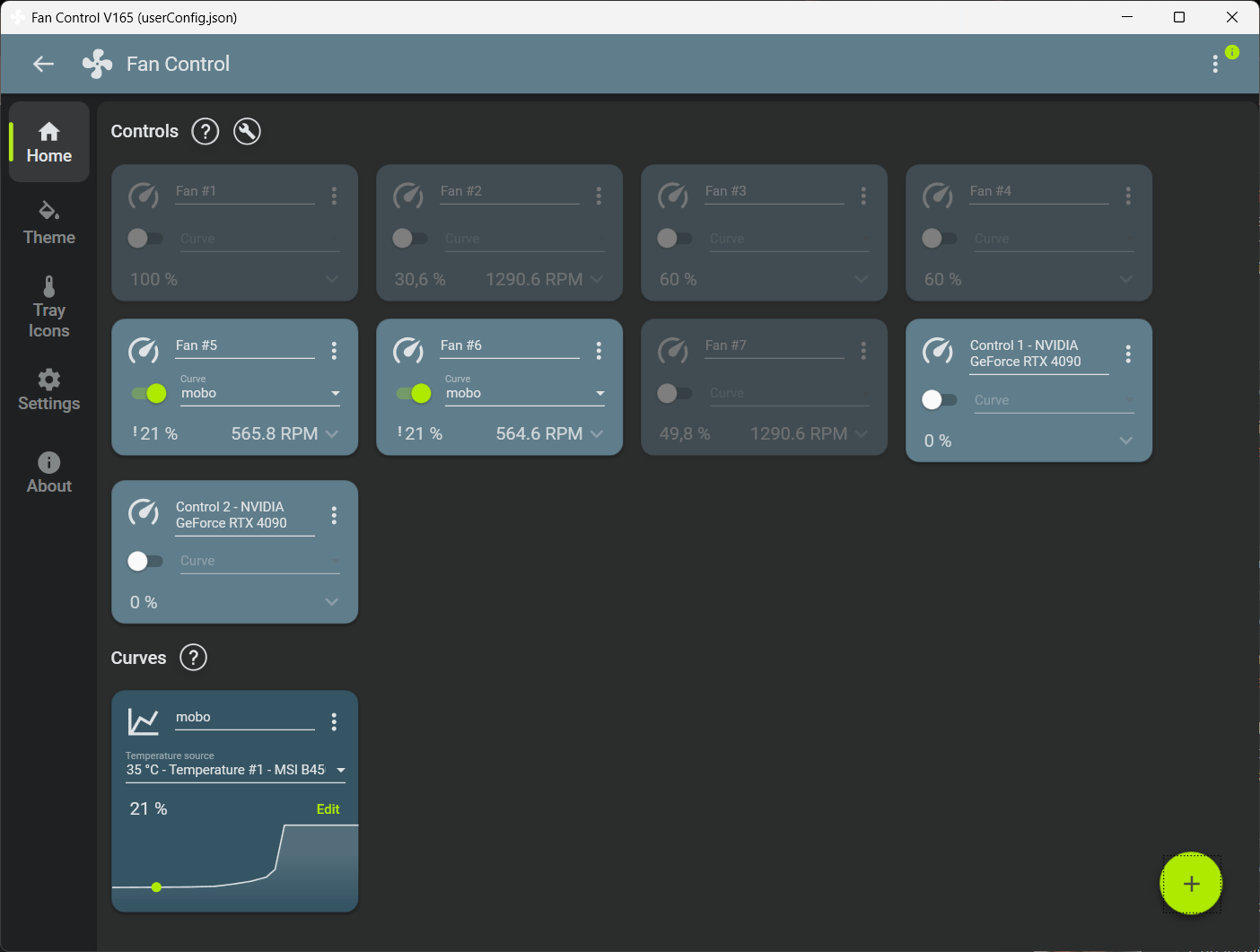This screenshot has width=1260, height=952.
Task: Enable the Fan #7 control toggle
Action: click(x=675, y=393)
